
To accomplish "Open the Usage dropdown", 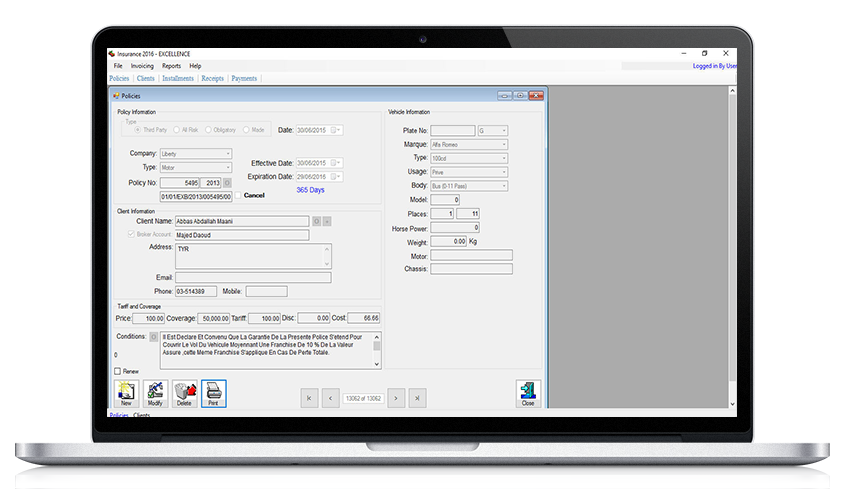I will pos(469,172).
